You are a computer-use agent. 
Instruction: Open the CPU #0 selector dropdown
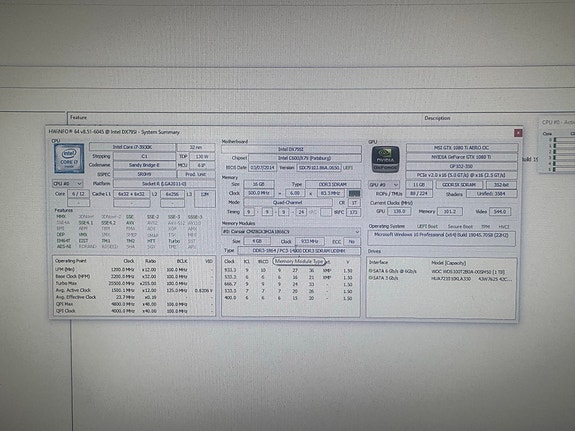(67, 183)
